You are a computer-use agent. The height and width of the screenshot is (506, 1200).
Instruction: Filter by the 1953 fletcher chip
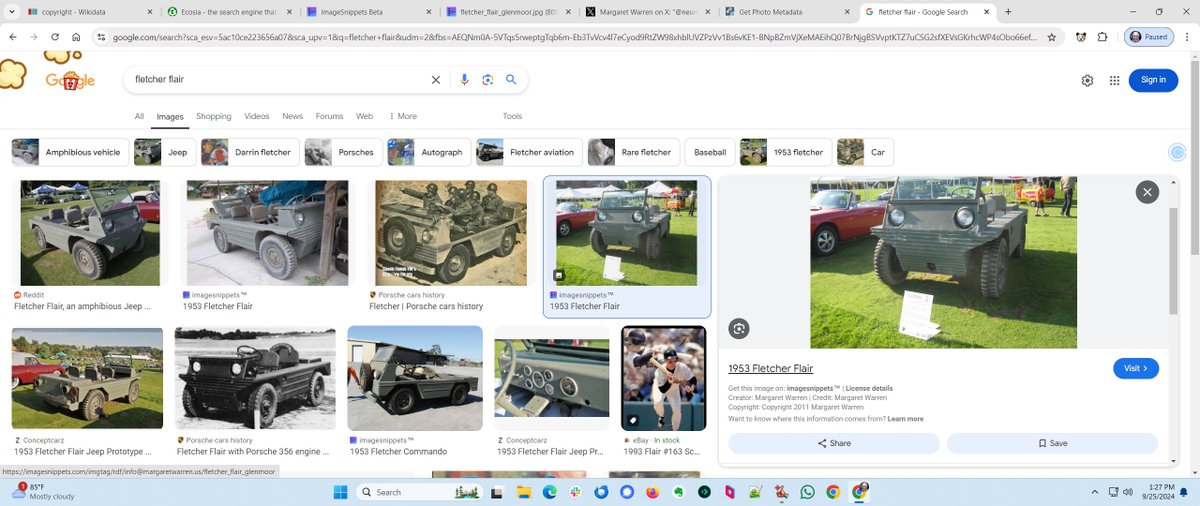coord(786,152)
